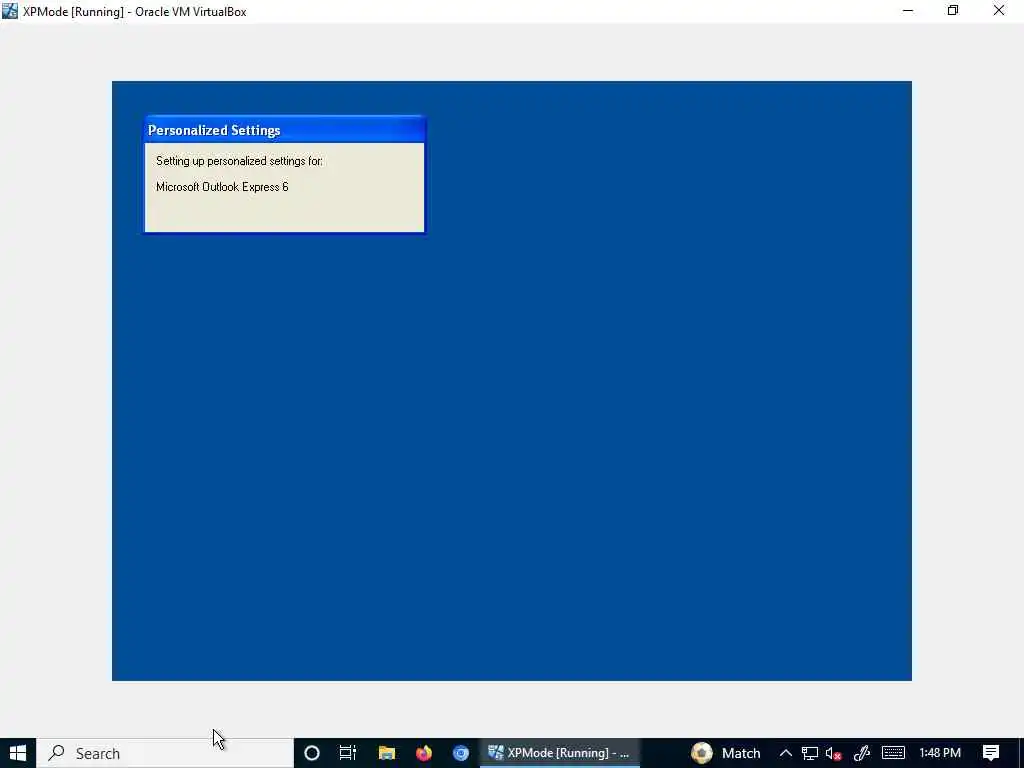Open the Action Center notifications icon
The image size is (1024, 768).
[x=991, y=753]
